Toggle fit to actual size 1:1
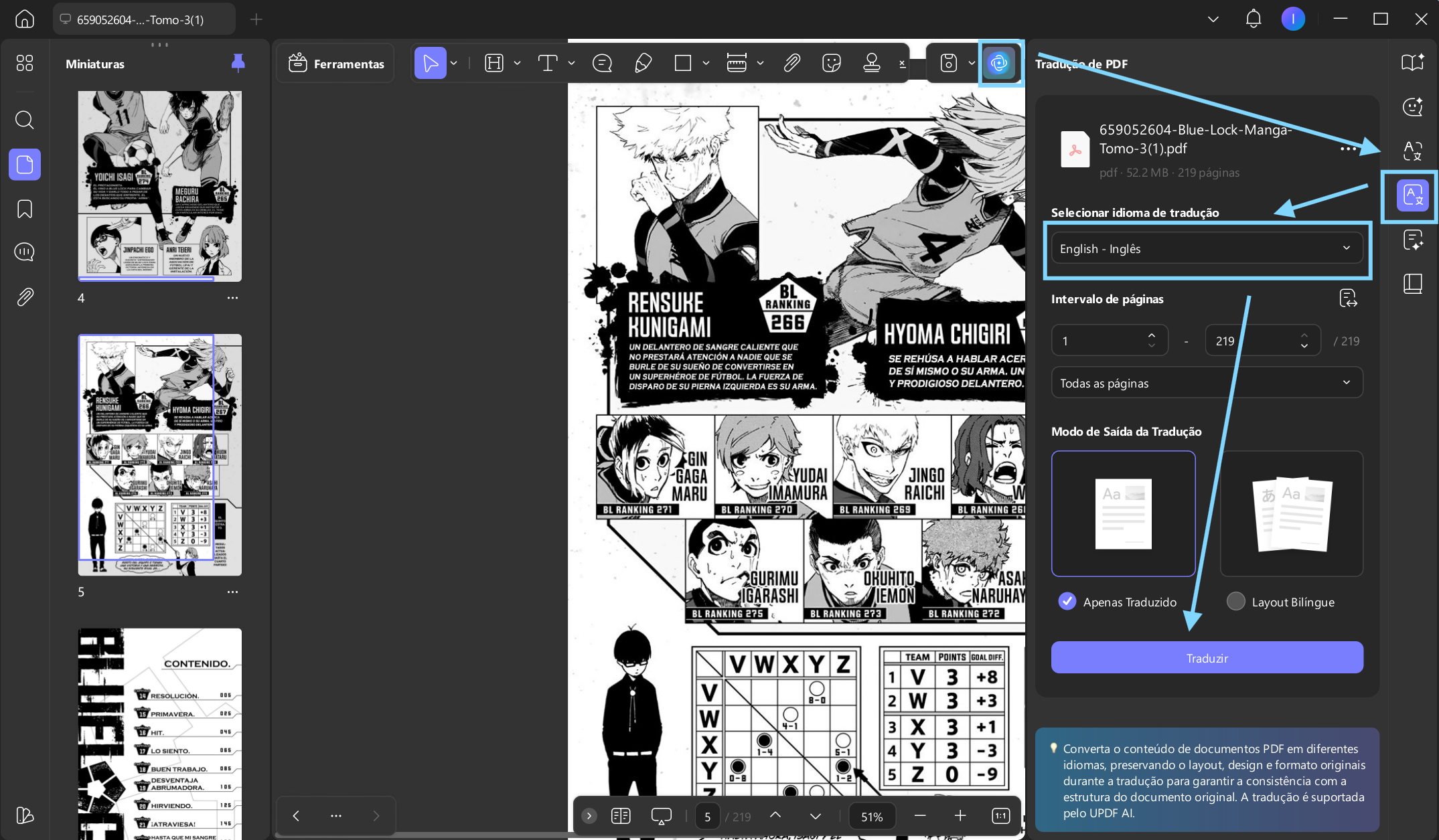Image resolution: width=1439 pixels, height=840 pixels. pos(1001,815)
